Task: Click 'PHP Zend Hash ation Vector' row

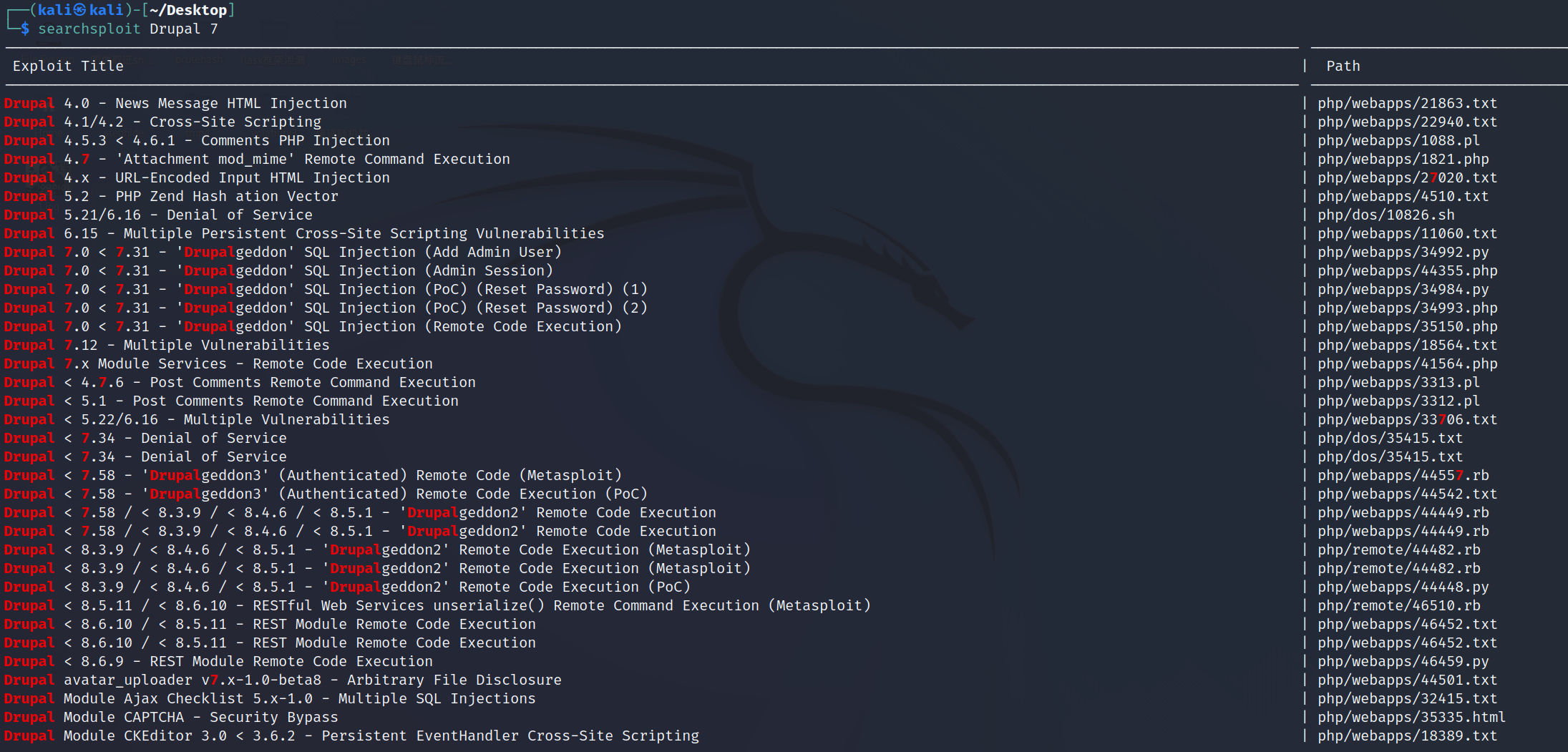Action: (x=171, y=196)
